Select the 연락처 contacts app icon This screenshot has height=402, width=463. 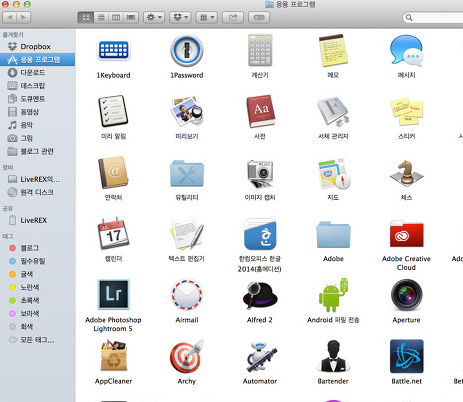click(x=113, y=173)
